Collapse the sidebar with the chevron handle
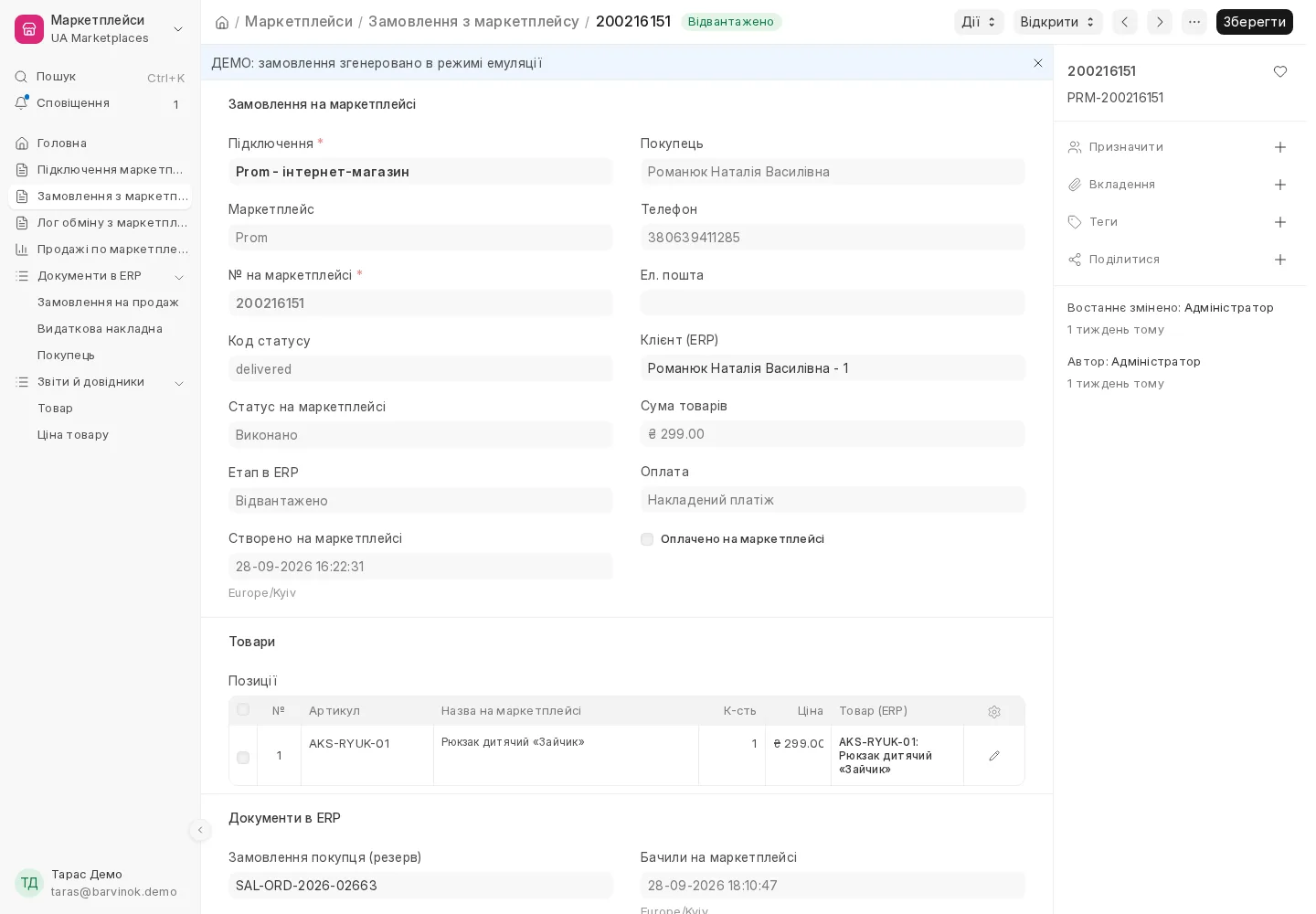This screenshot has height=914, width=1316. [x=200, y=830]
